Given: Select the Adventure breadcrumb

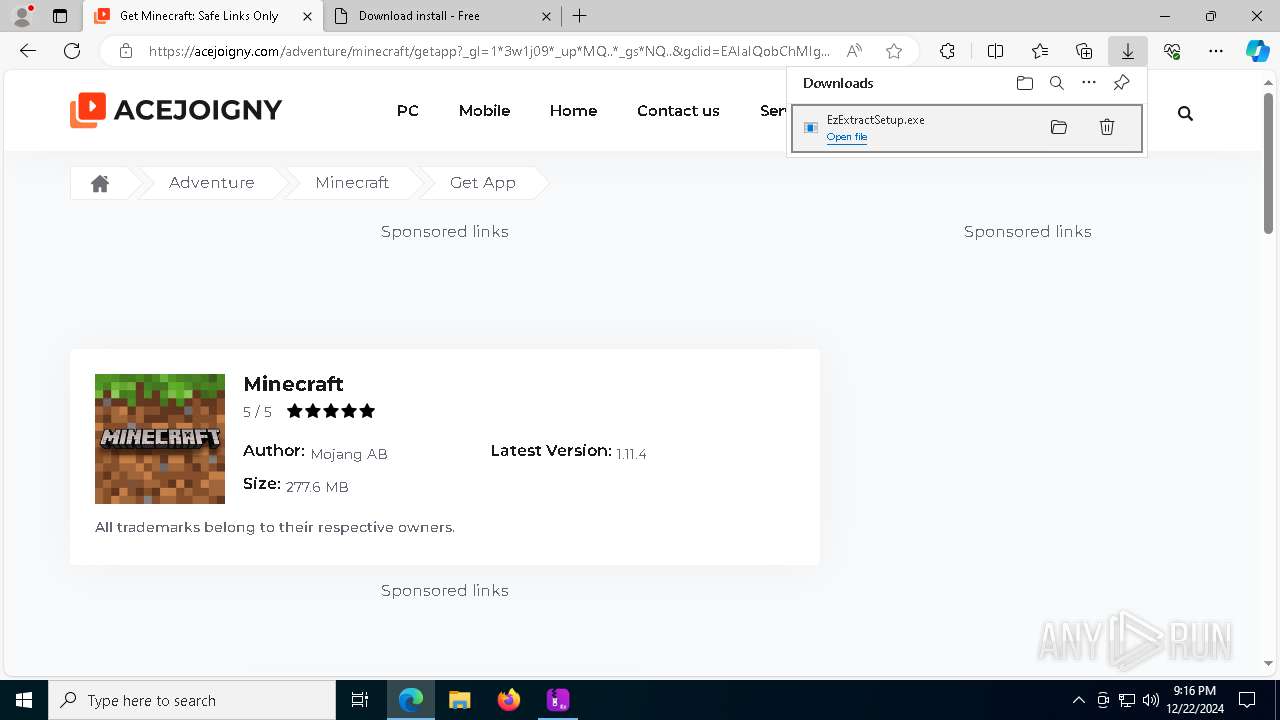Looking at the screenshot, I should tap(212, 183).
